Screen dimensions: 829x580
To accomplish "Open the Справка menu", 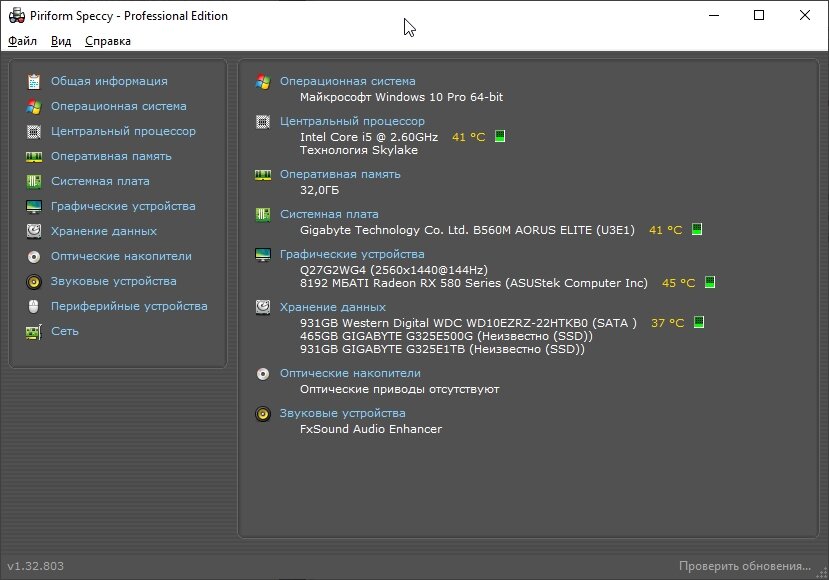I will pos(108,41).
